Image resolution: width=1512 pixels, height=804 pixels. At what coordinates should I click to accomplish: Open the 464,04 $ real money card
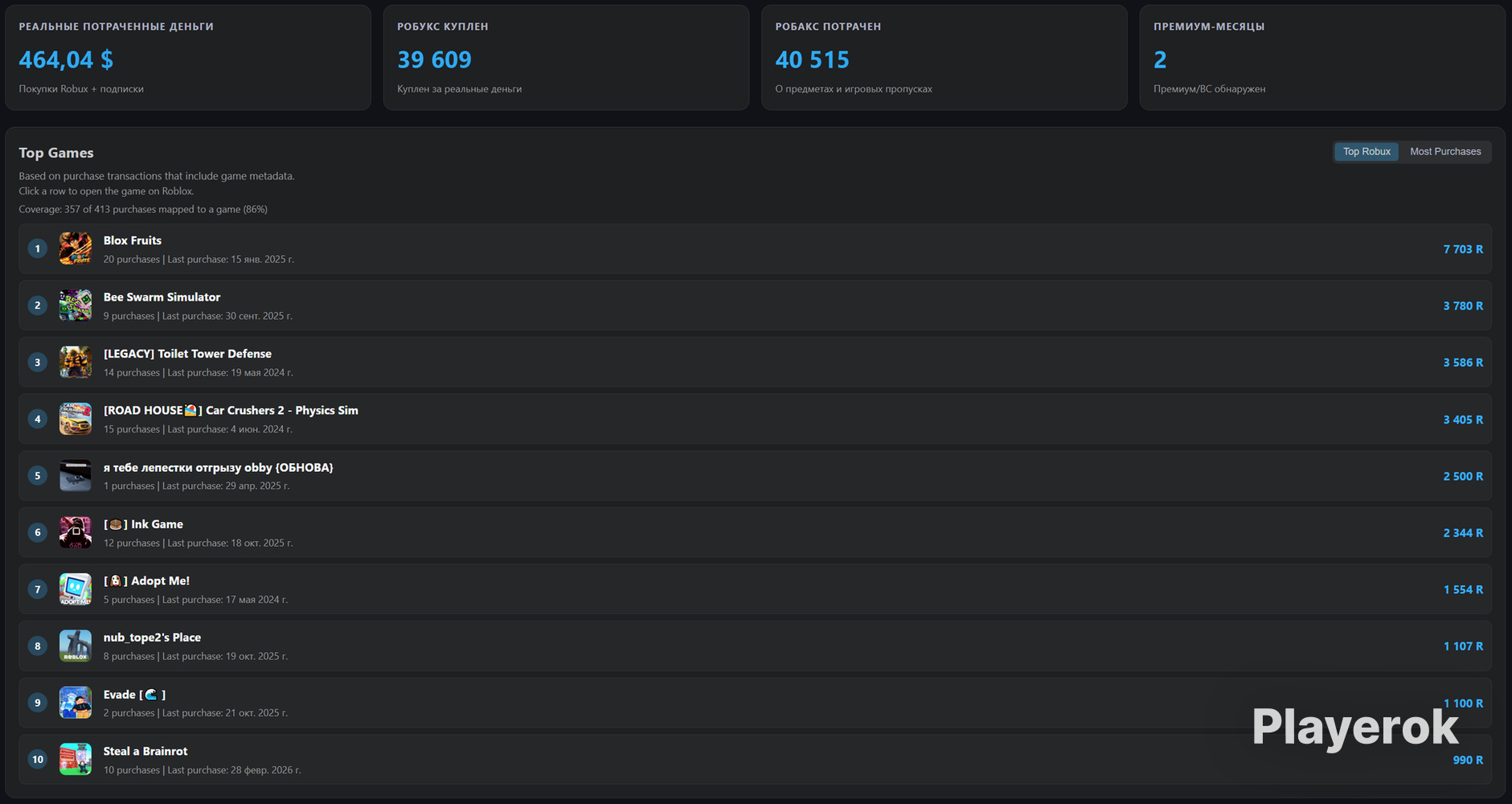pos(188,58)
